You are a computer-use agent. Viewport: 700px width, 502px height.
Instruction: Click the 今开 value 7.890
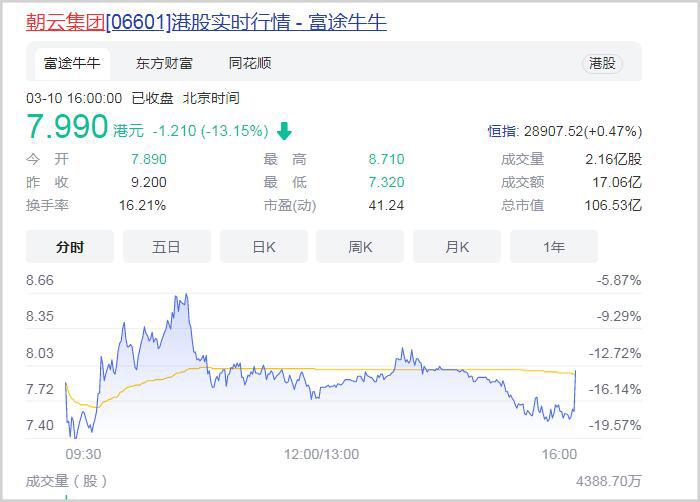coord(149,159)
